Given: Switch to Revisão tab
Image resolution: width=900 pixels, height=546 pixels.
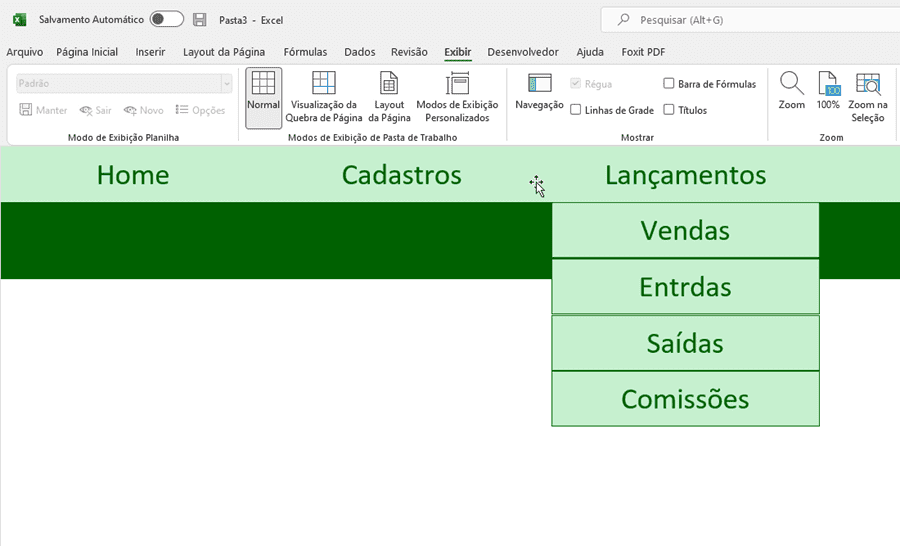Looking at the screenshot, I should 409,52.
